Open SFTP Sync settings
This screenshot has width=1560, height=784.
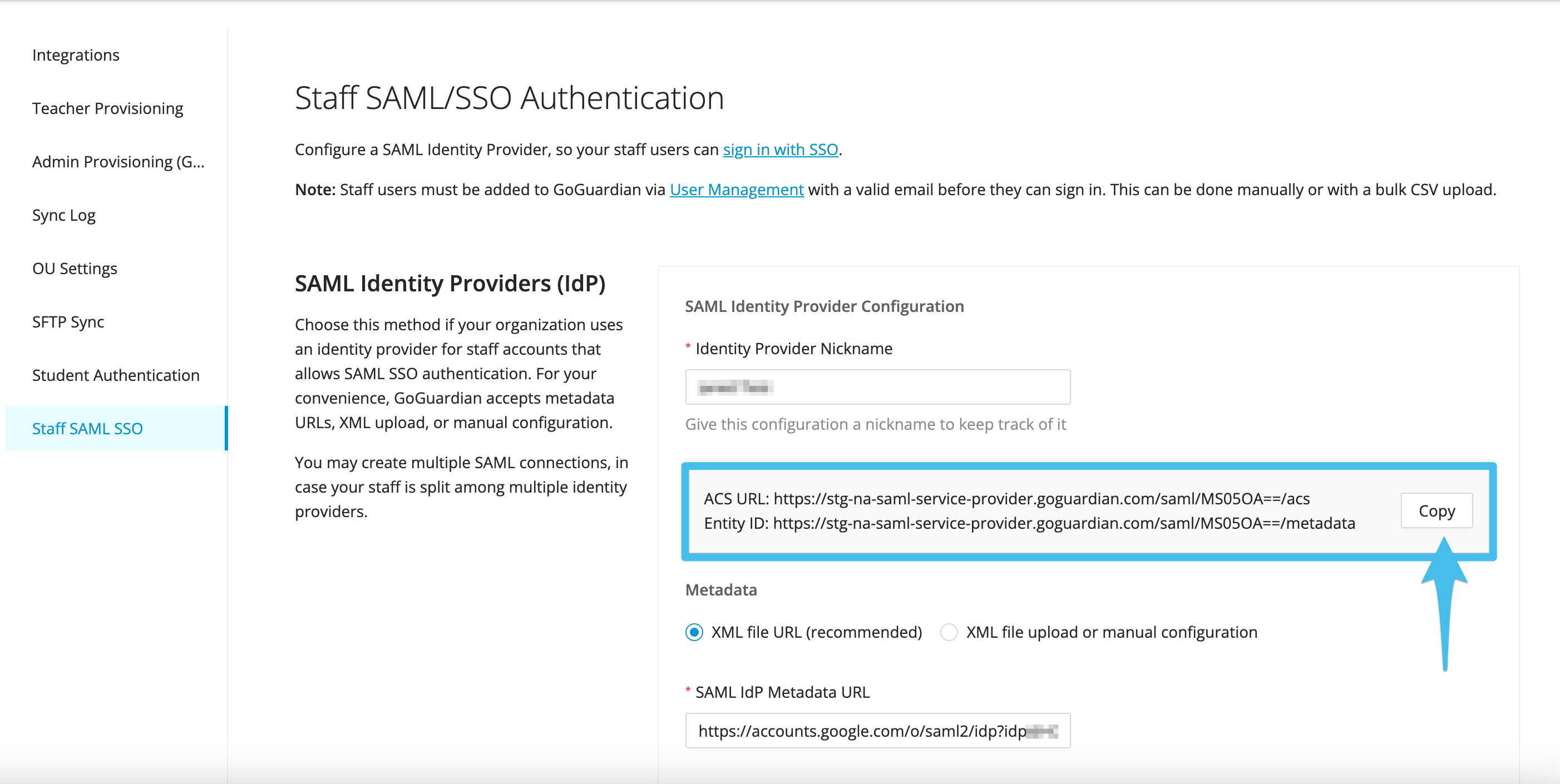(68, 321)
